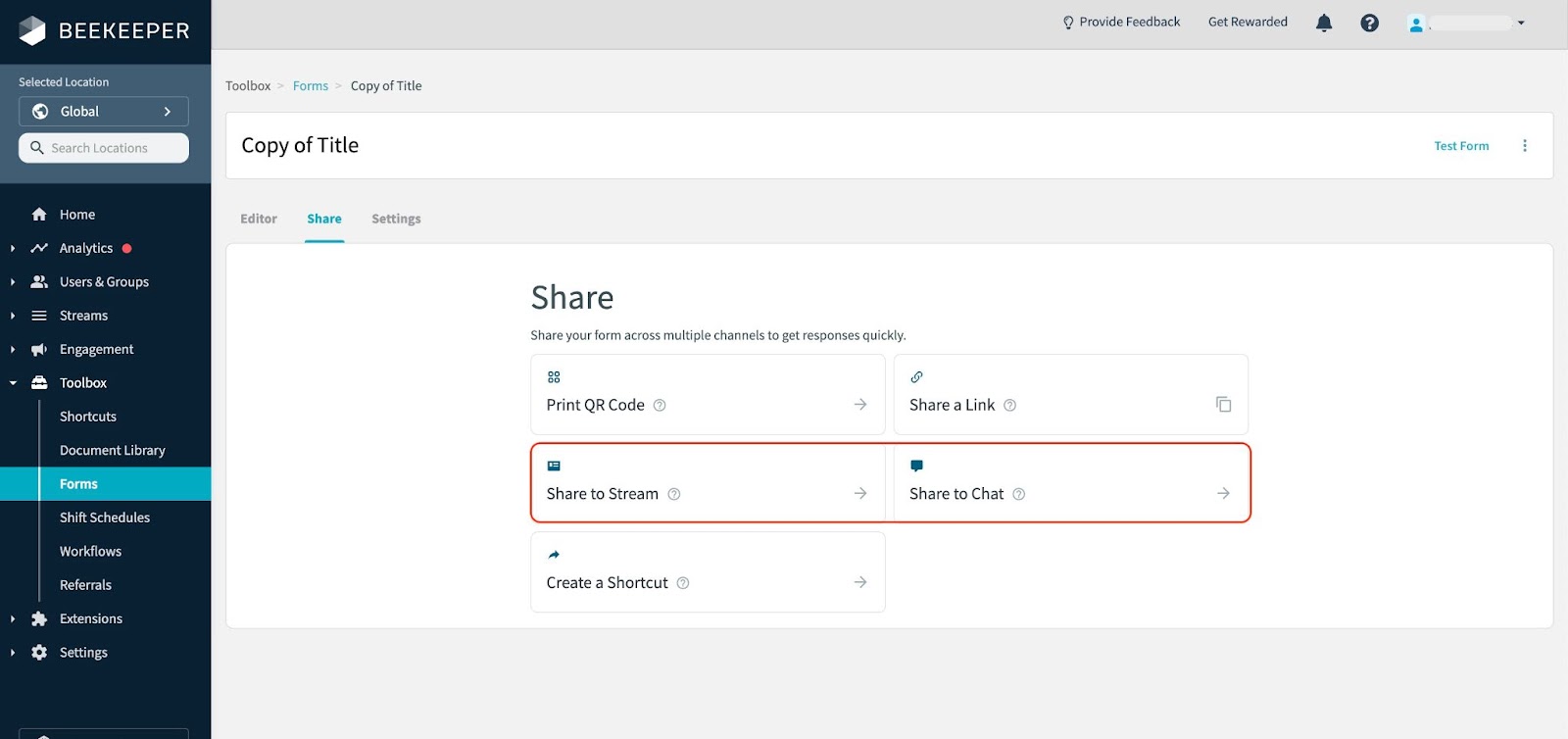
Task: Select the Share tab
Action: 324,219
